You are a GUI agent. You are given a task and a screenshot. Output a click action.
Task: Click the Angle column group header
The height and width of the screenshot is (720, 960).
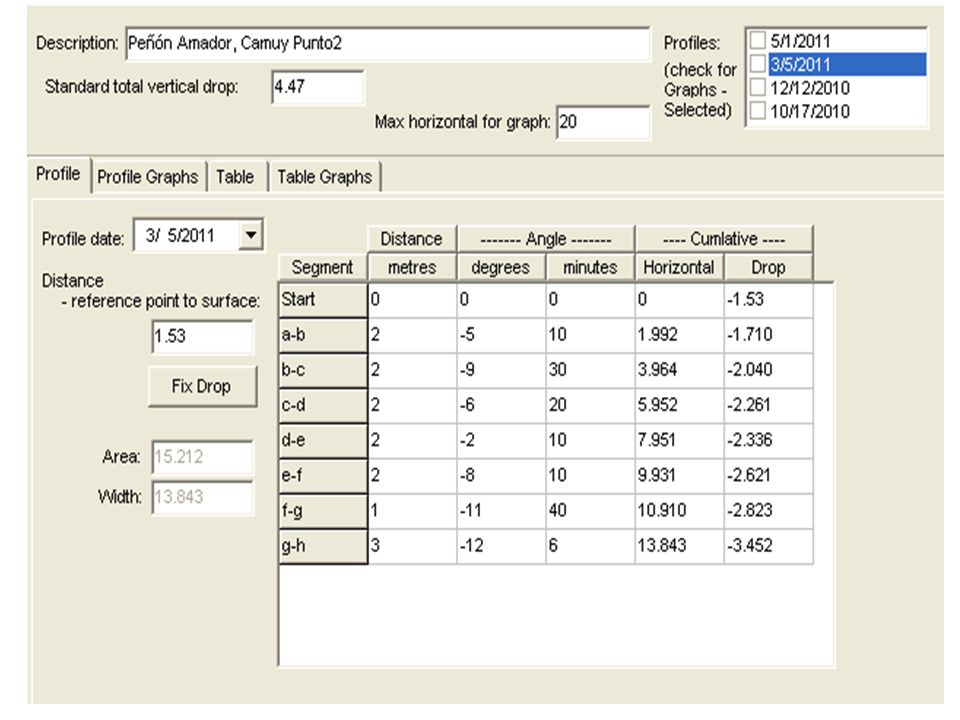[x=546, y=239]
